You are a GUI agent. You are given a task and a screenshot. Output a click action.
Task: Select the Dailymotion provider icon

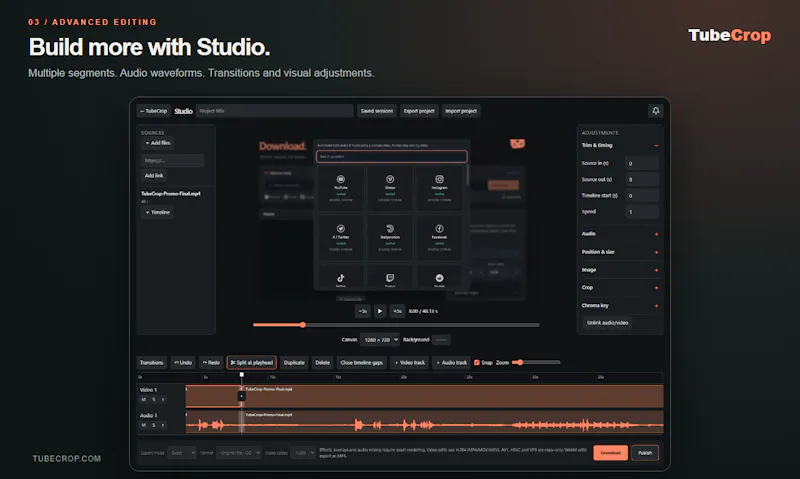[x=390, y=229]
